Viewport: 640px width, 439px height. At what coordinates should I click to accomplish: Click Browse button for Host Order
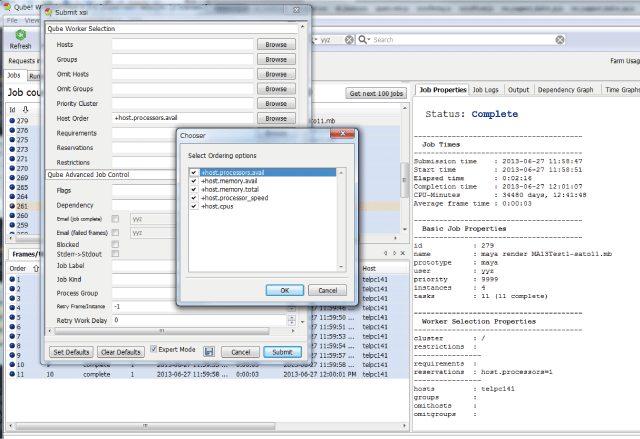click(276, 118)
